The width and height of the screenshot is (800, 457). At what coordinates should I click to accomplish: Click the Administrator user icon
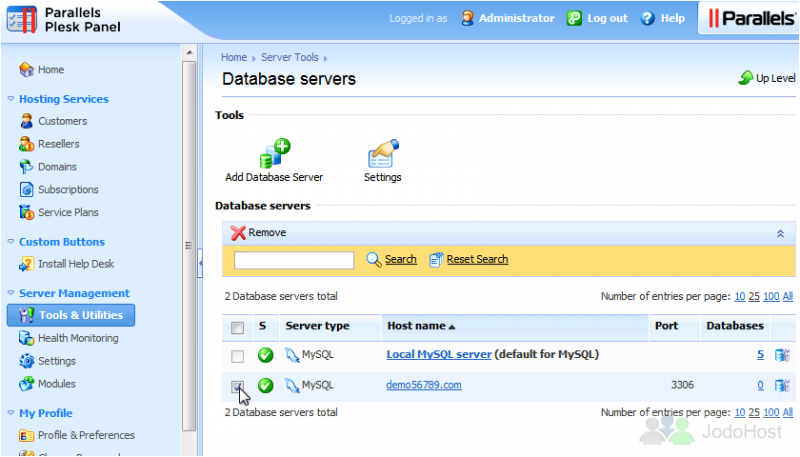[x=467, y=18]
